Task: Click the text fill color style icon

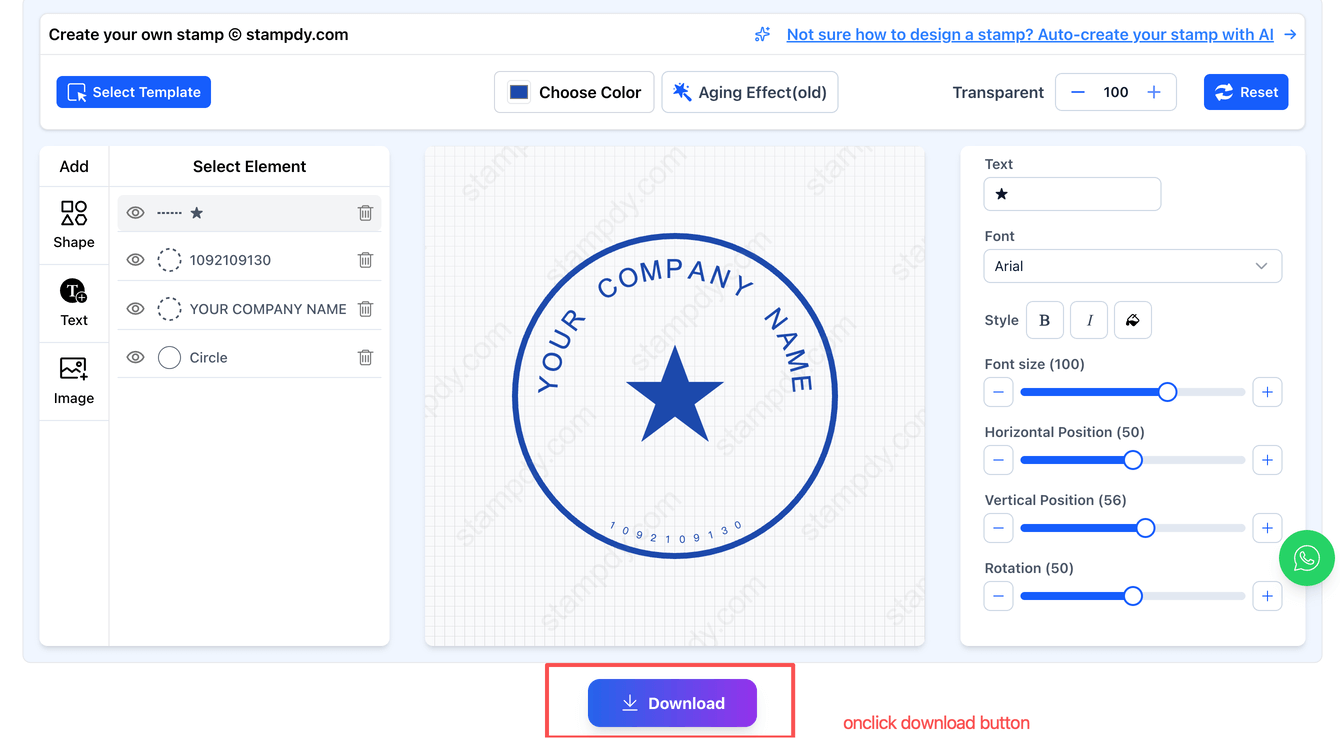Action: 1132,320
